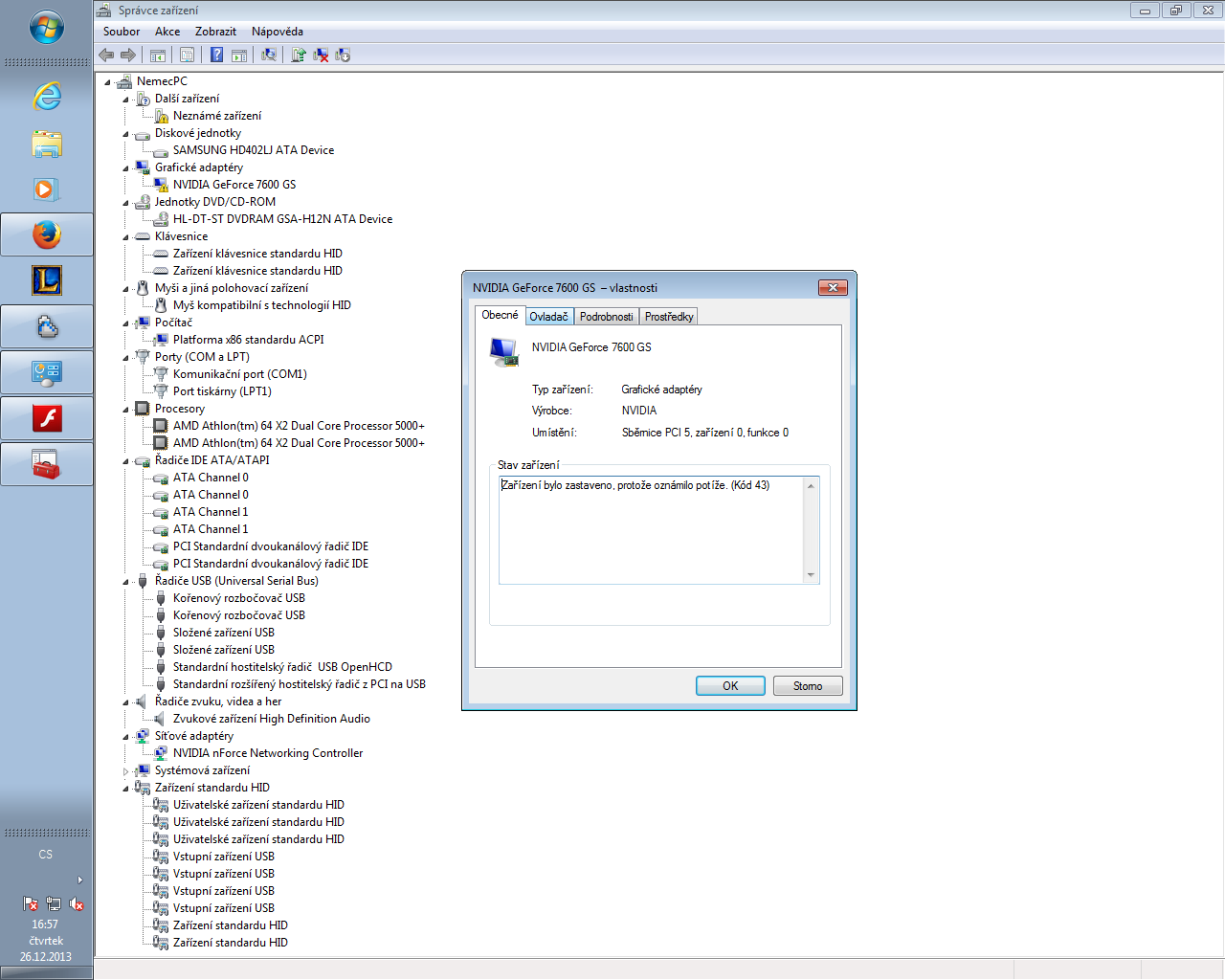The width and height of the screenshot is (1225, 980).
Task: Click the Forward arrow in toolbar
Action: tap(128, 56)
